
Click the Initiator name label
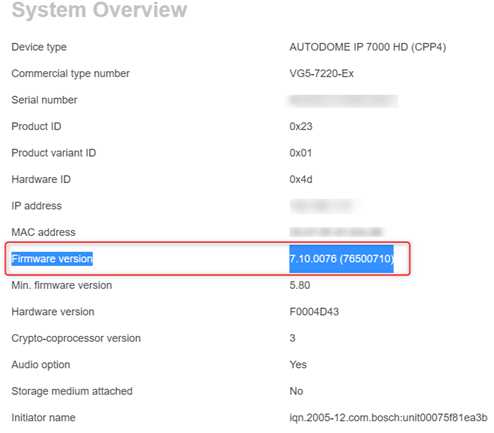43,418
